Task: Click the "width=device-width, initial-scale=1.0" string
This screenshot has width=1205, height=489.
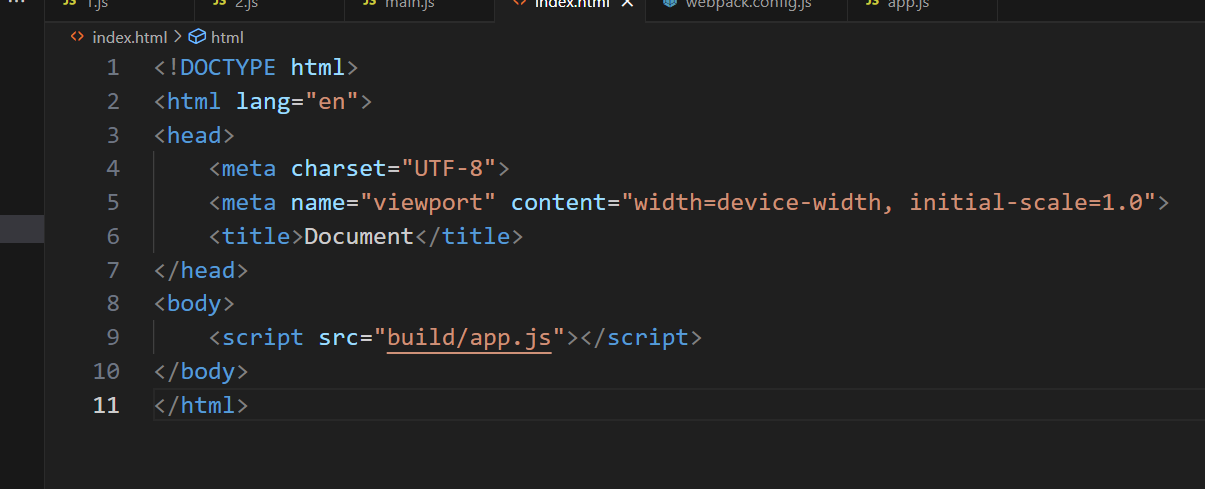Action: point(888,203)
